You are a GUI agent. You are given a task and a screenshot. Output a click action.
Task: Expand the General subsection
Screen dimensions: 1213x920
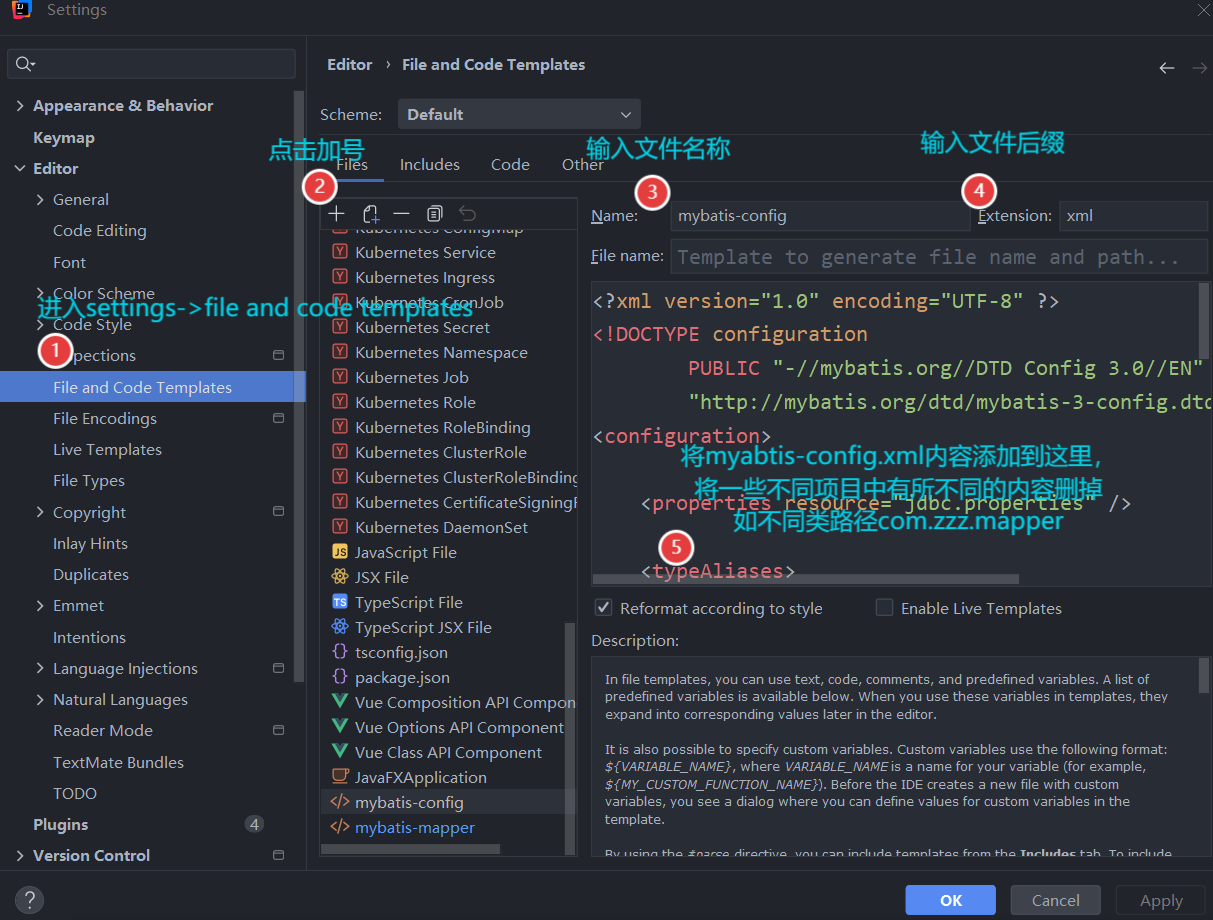[x=40, y=199]
